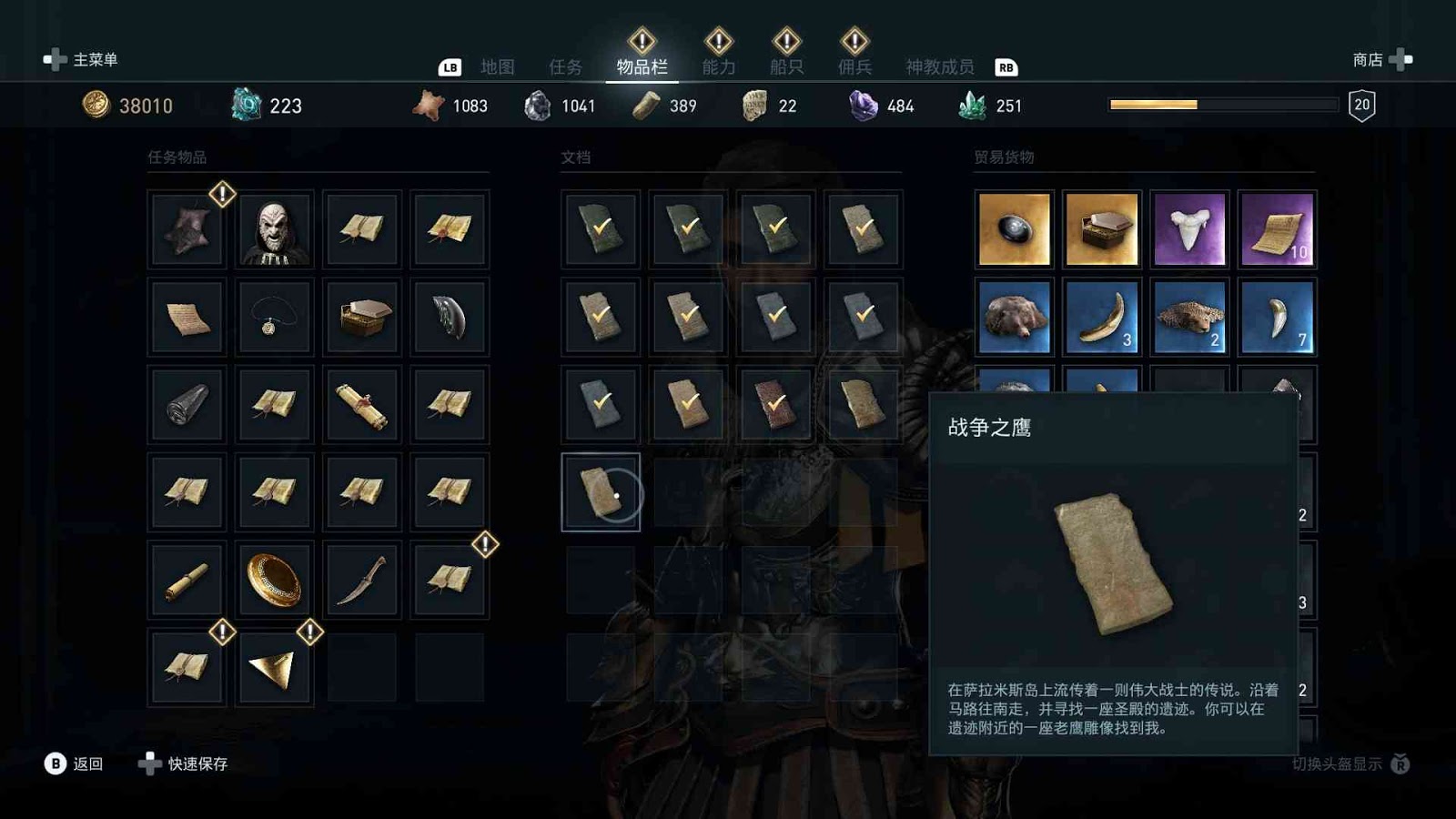Switch to the 能力 tab

point(719,66)
